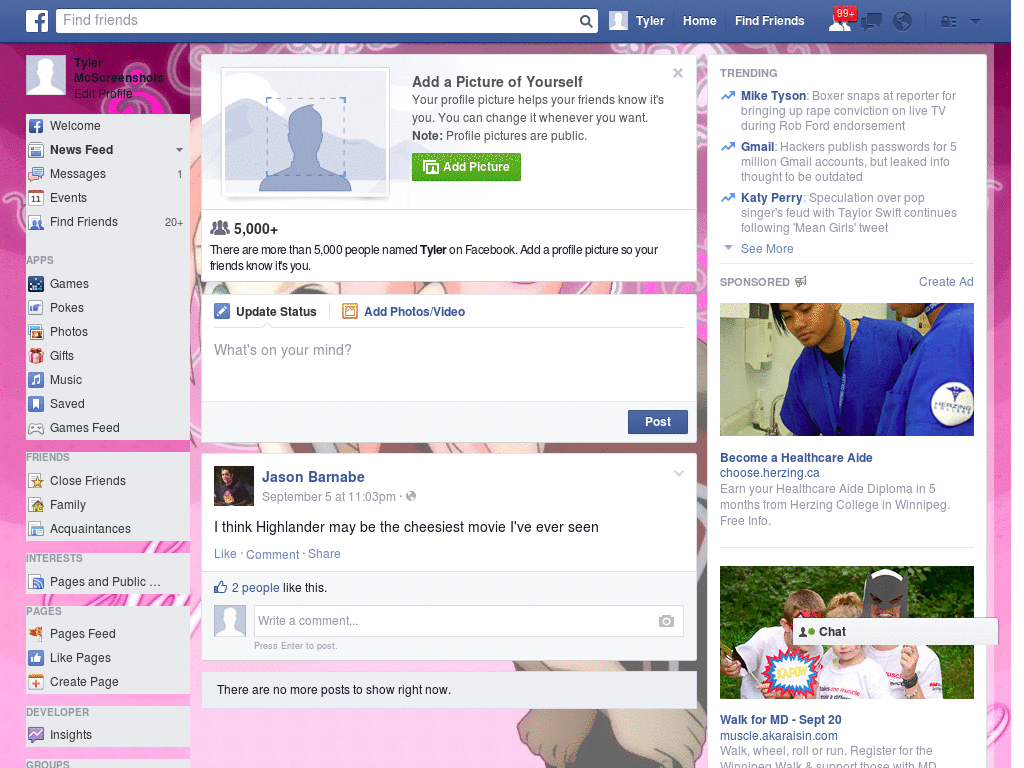The width and height of the screenshot is (1024, 768).
Task: Expand the News Feed sort dropdown arrow
Action: [179, 150]
